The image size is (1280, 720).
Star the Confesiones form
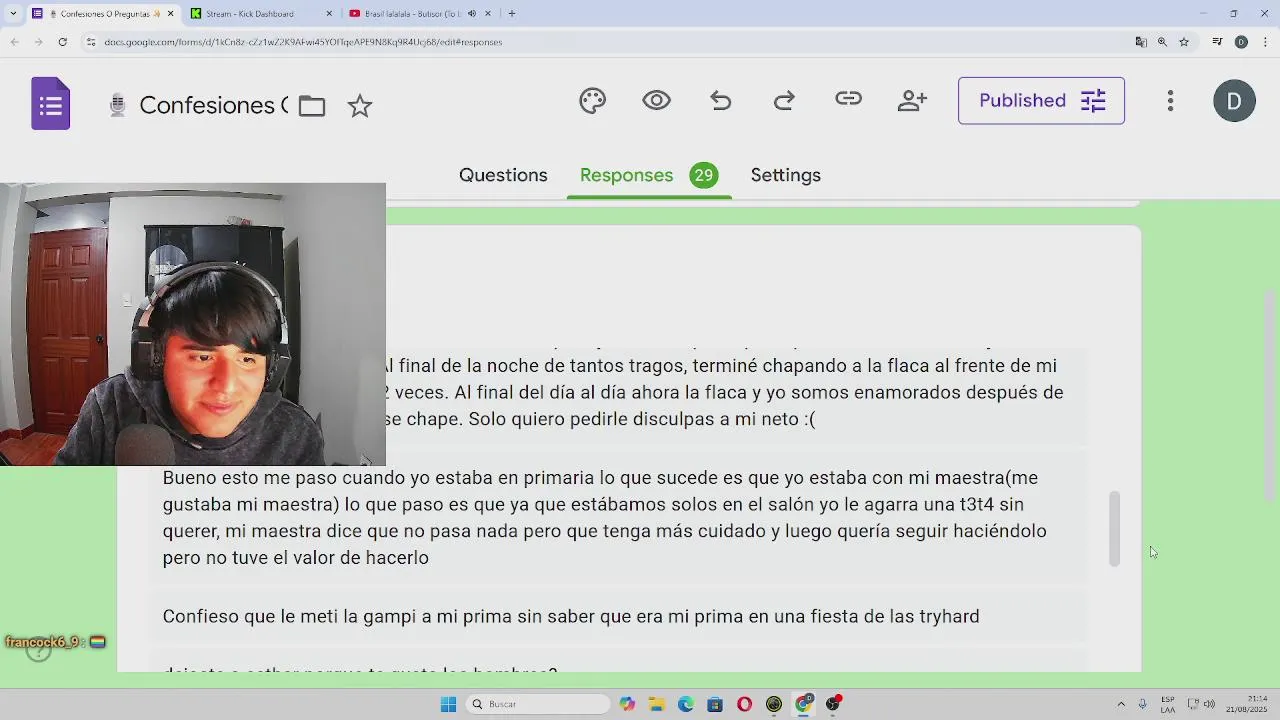(x=360, y=106)
